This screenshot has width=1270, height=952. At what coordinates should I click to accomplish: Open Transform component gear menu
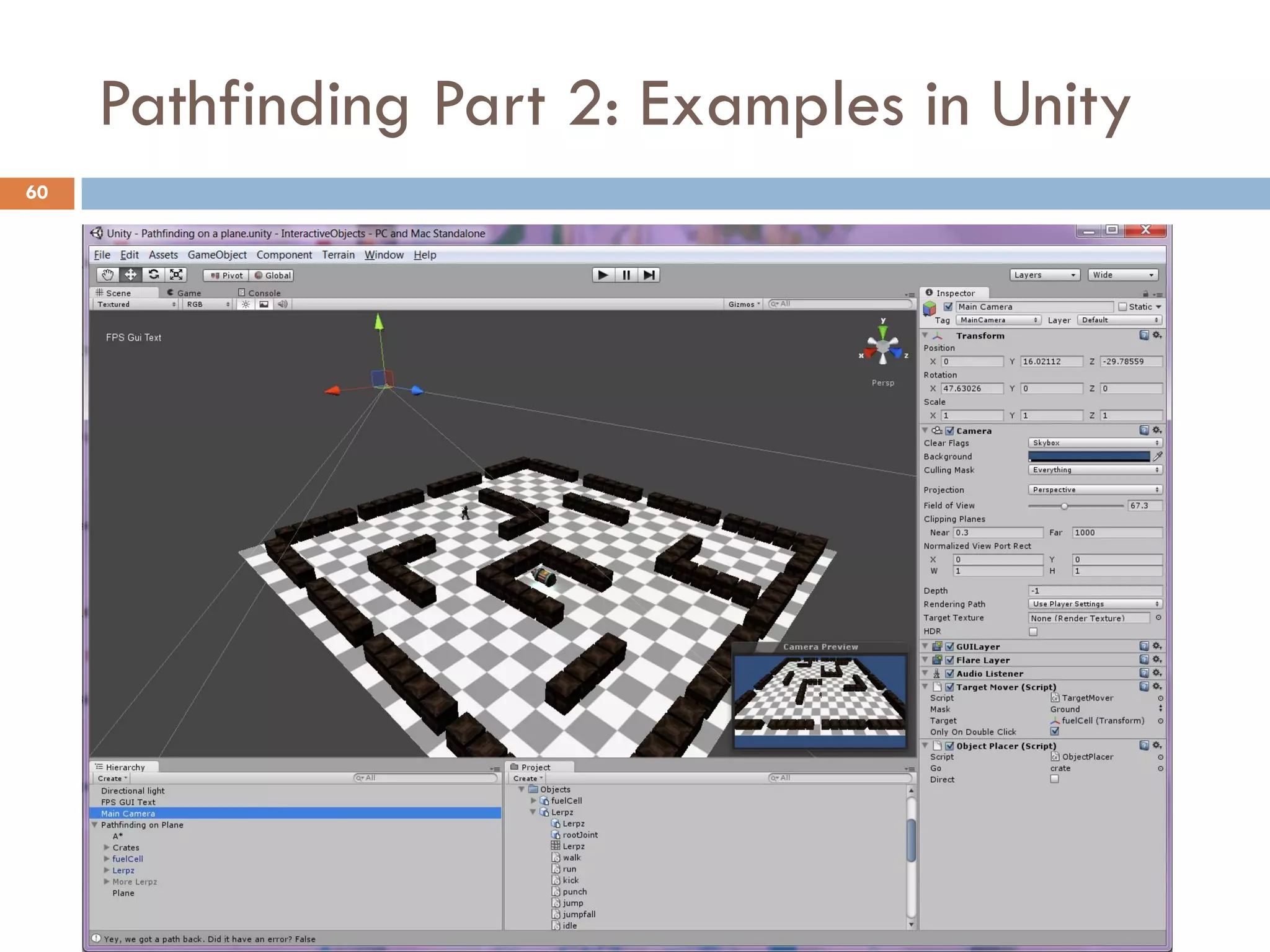coord(1157,335)
